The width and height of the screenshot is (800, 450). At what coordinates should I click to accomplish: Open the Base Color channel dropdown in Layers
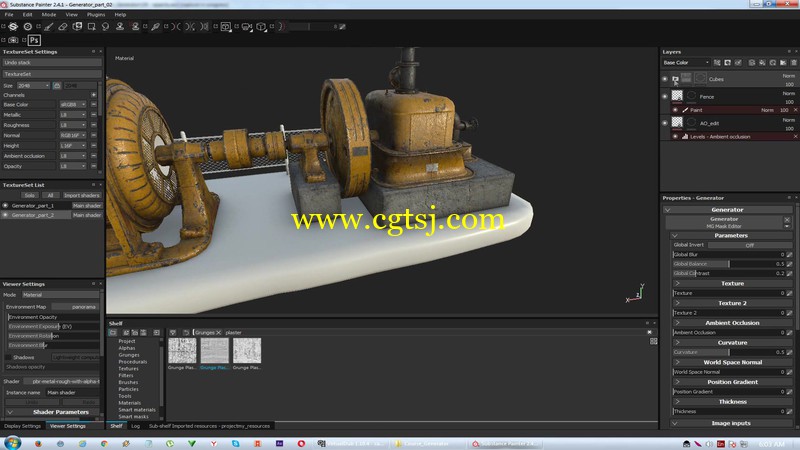(686, 63)
